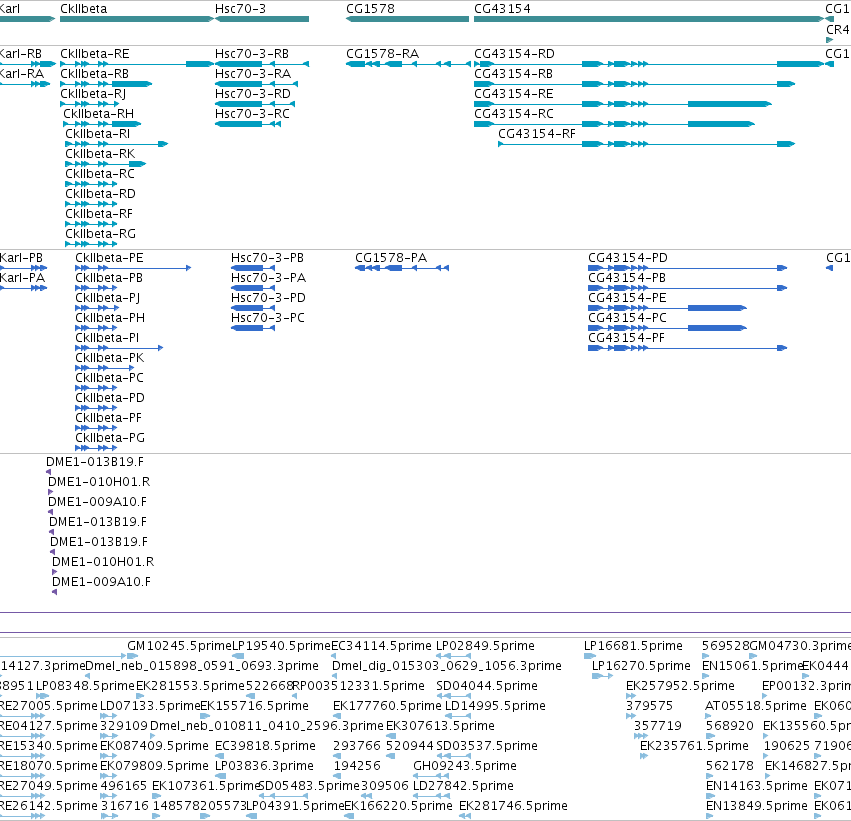Image resolution: width=851 pixels, height=821 pixels.
Task: Select protein label CG43154-PD
Action: [628, 258]
